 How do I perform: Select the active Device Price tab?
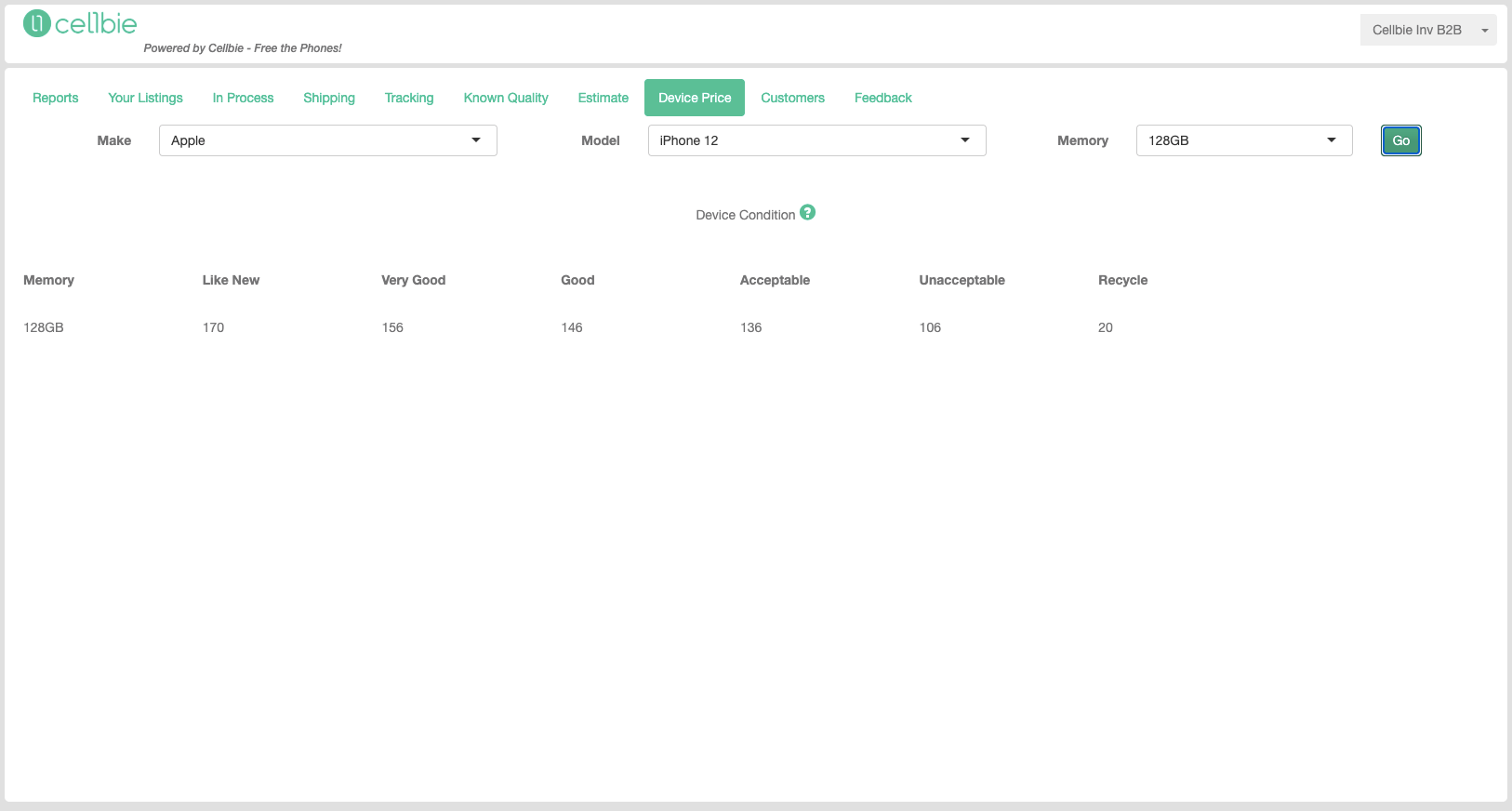695,98
